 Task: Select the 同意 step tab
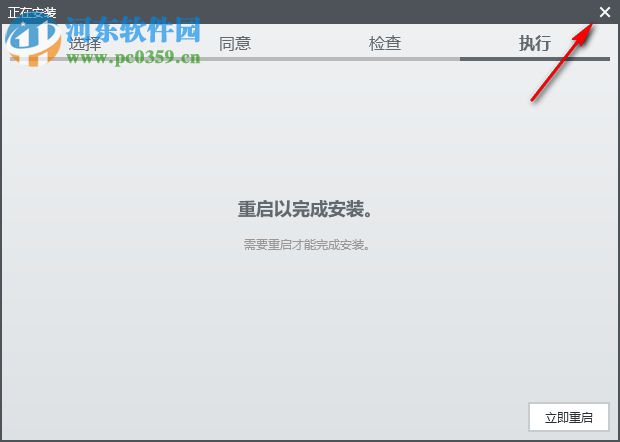235,43
